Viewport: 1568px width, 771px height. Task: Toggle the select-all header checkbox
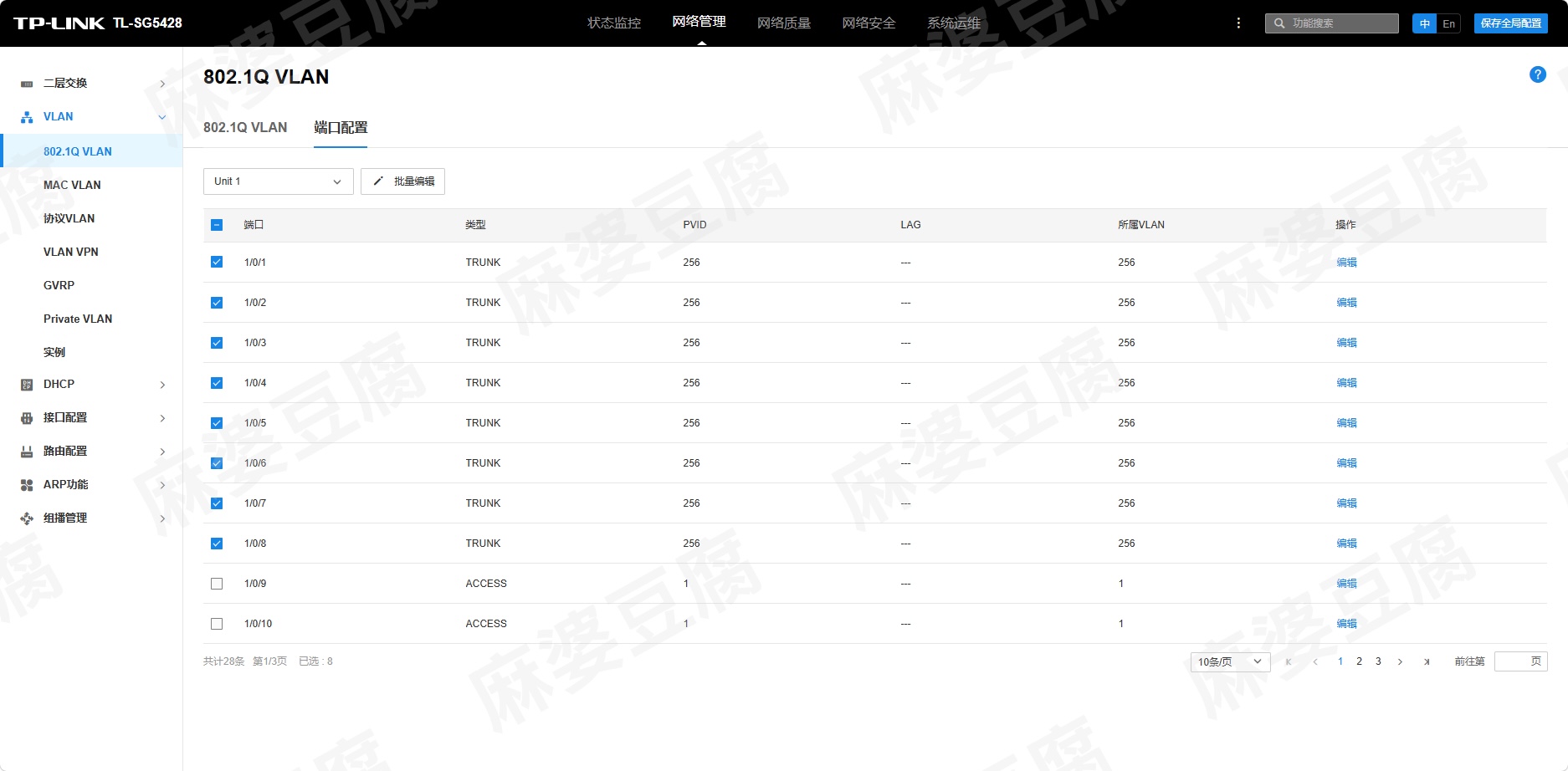[x=217, y=225]
